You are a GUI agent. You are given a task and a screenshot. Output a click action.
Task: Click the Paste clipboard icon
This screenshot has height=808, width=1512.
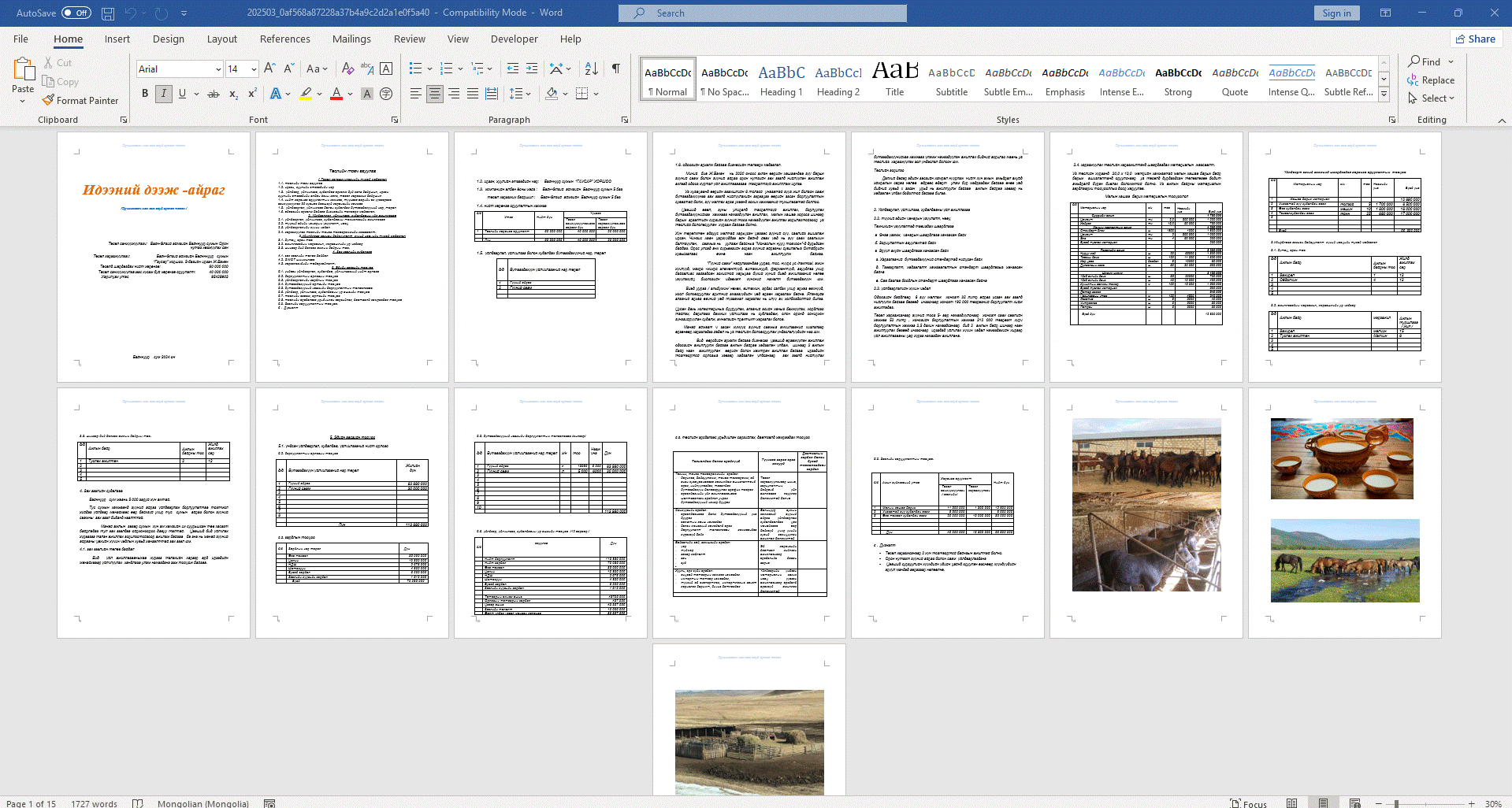click(x=23, y=70)
